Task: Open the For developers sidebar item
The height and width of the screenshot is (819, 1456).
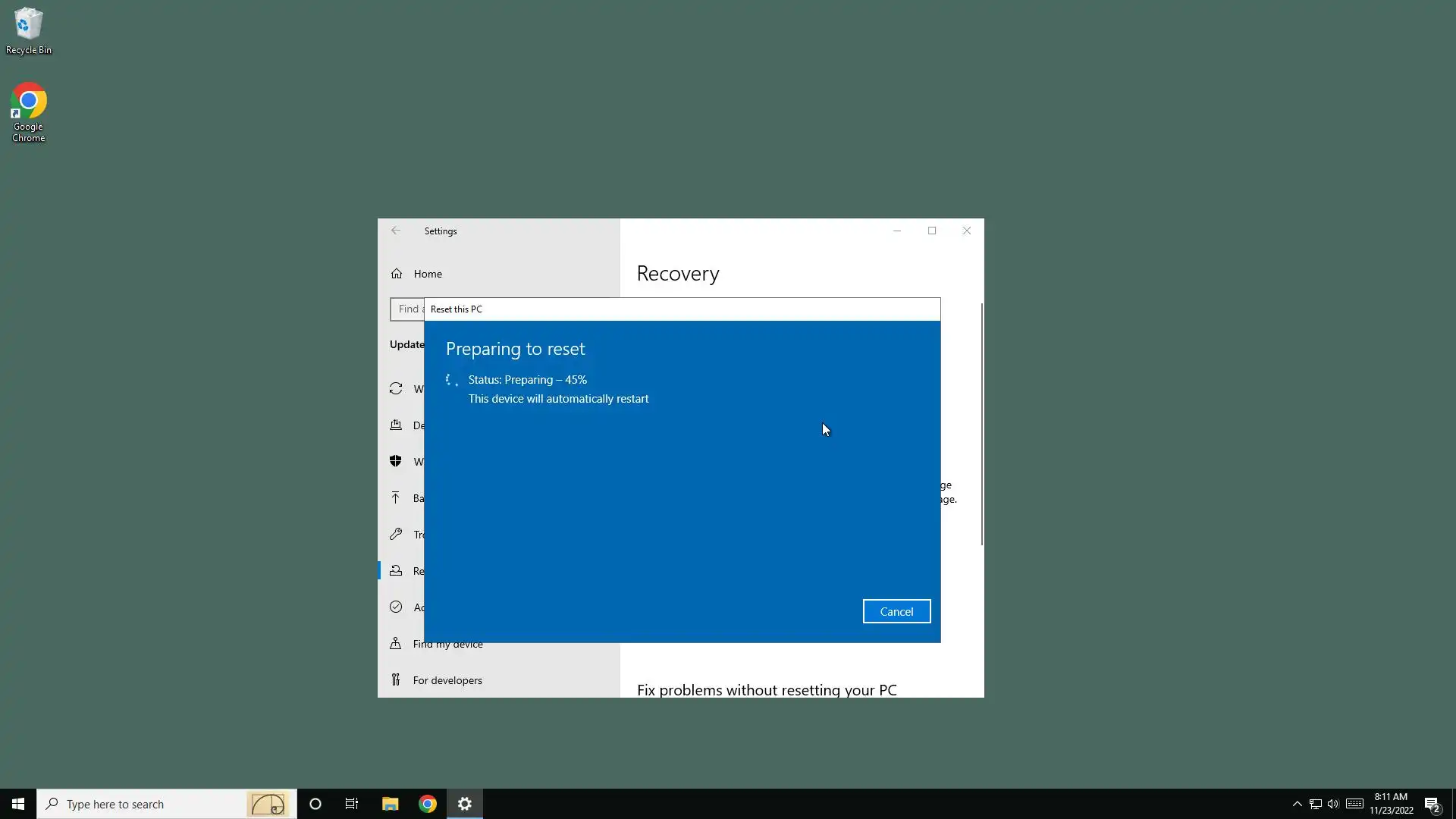Action: [x=447, y=680]
